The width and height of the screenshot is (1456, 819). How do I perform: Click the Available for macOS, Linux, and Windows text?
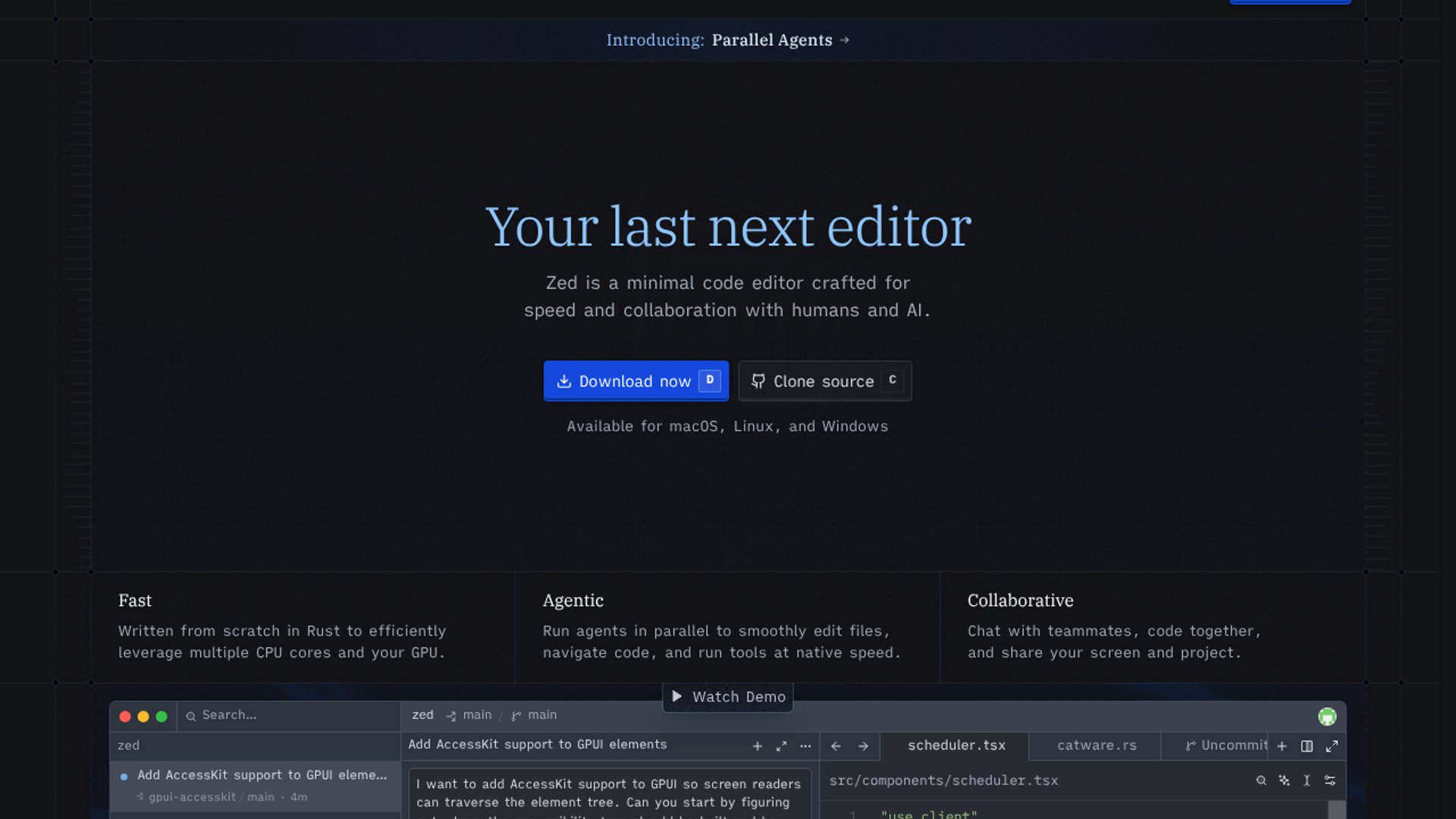727,426
